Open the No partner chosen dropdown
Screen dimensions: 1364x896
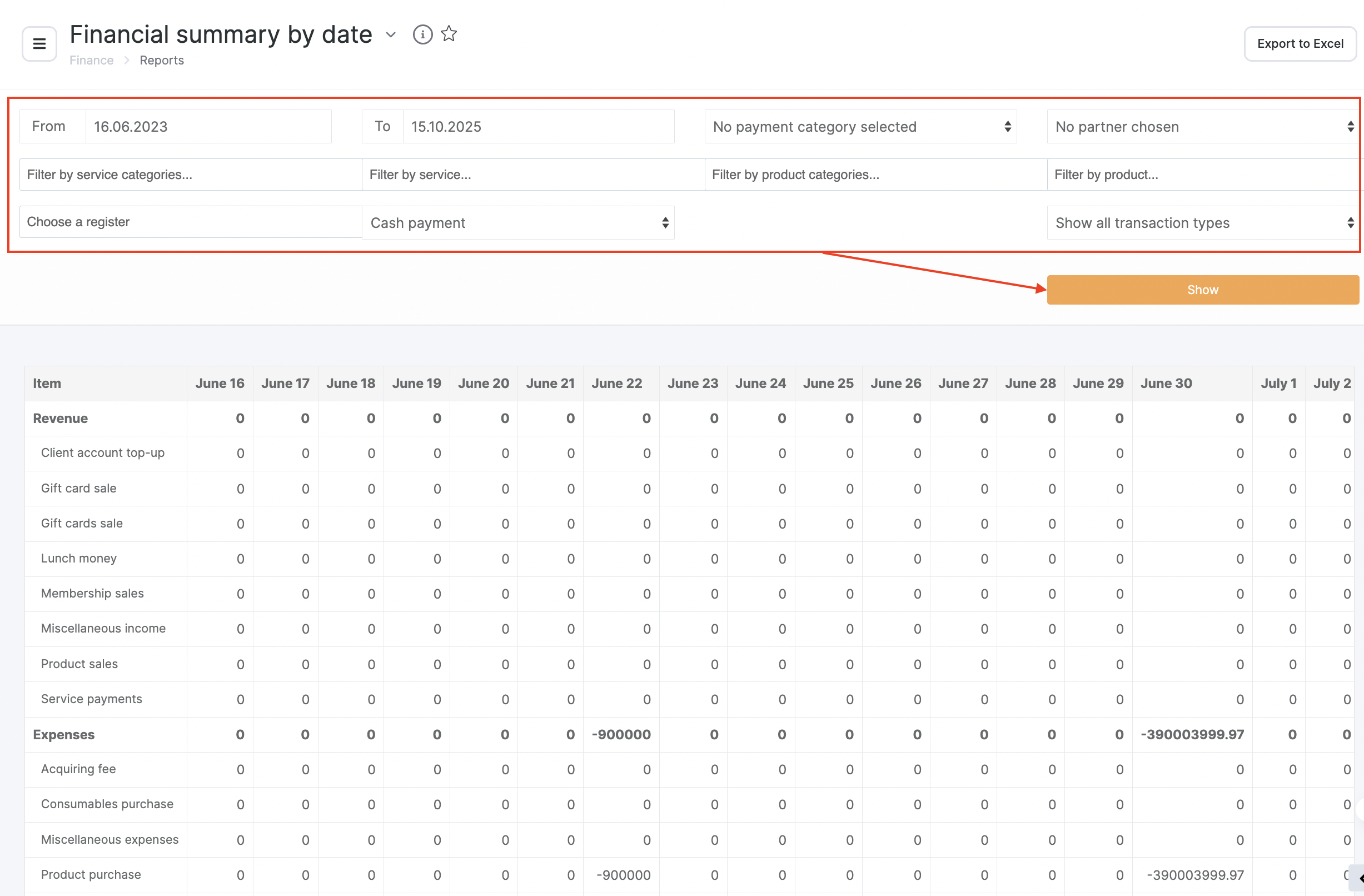tap(1202, 127)
